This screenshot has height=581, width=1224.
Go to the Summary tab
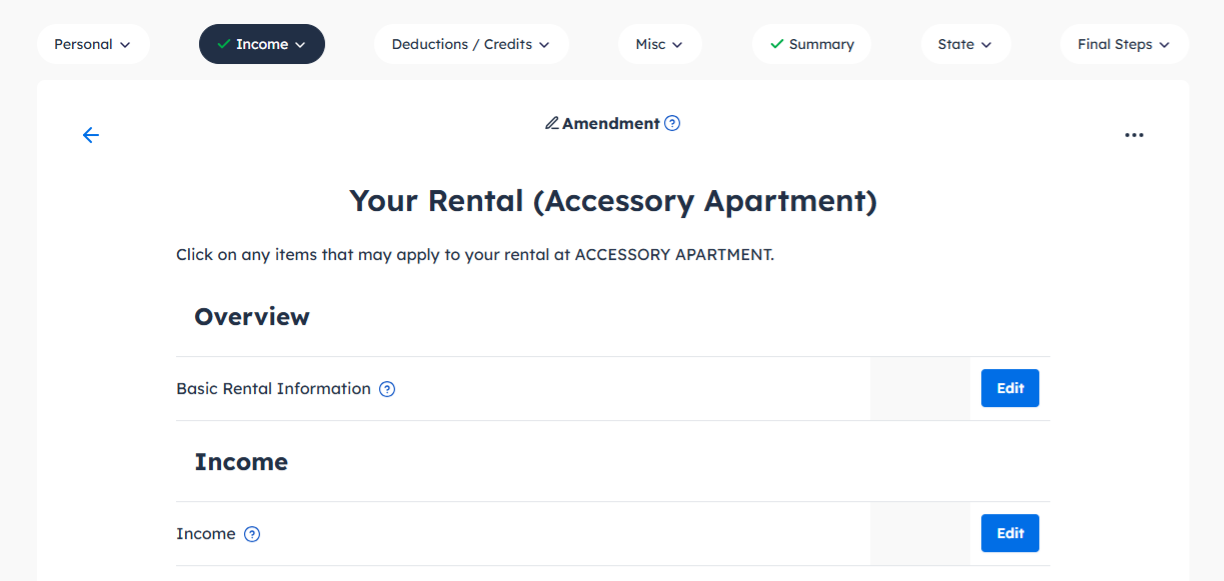(821, 44)
